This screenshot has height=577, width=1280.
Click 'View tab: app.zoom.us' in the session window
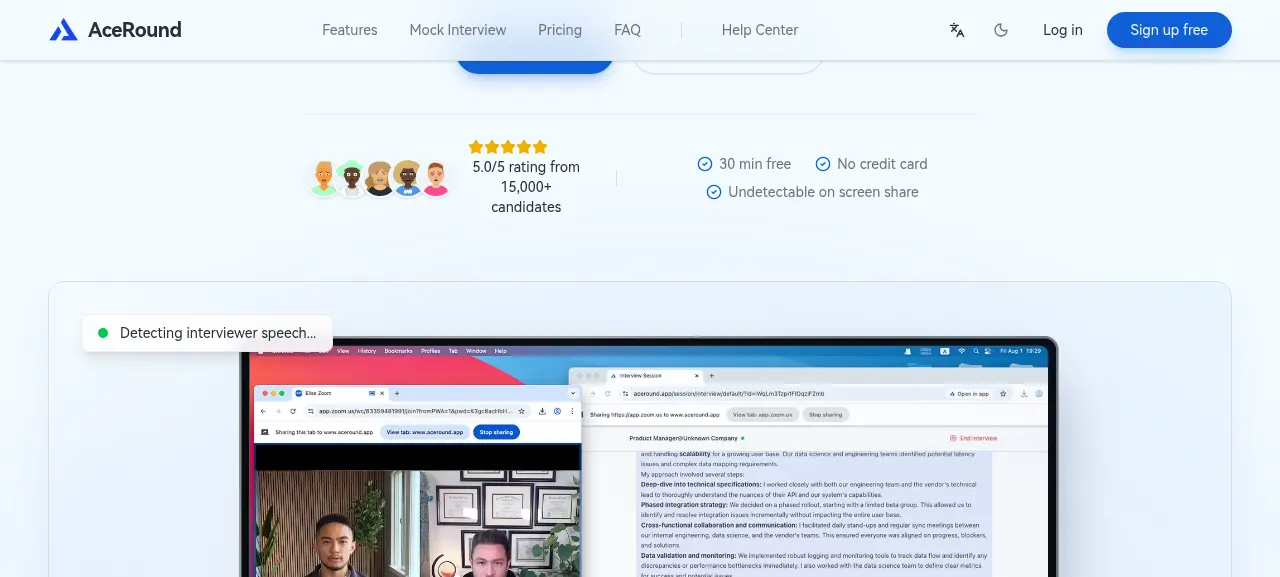click(x=762, y=414)
